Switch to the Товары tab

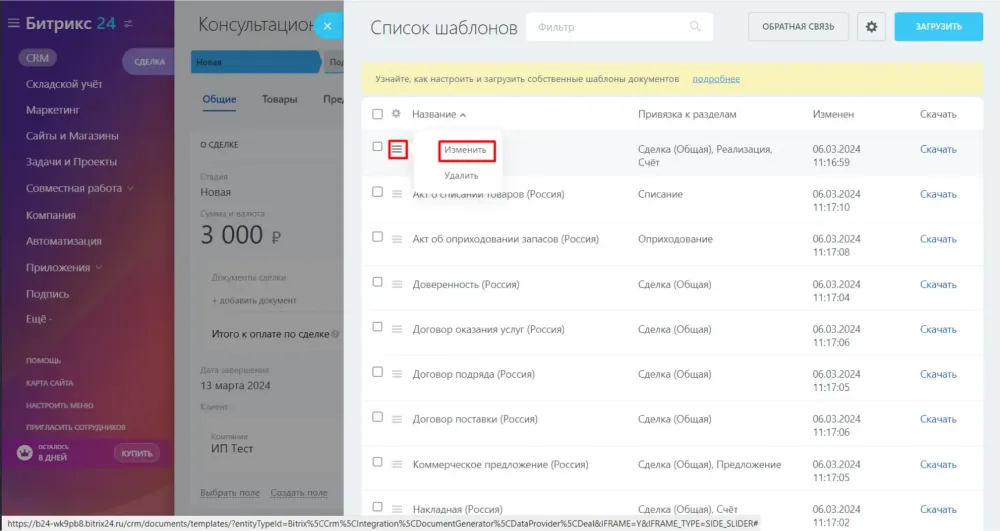tap(279, 99)
